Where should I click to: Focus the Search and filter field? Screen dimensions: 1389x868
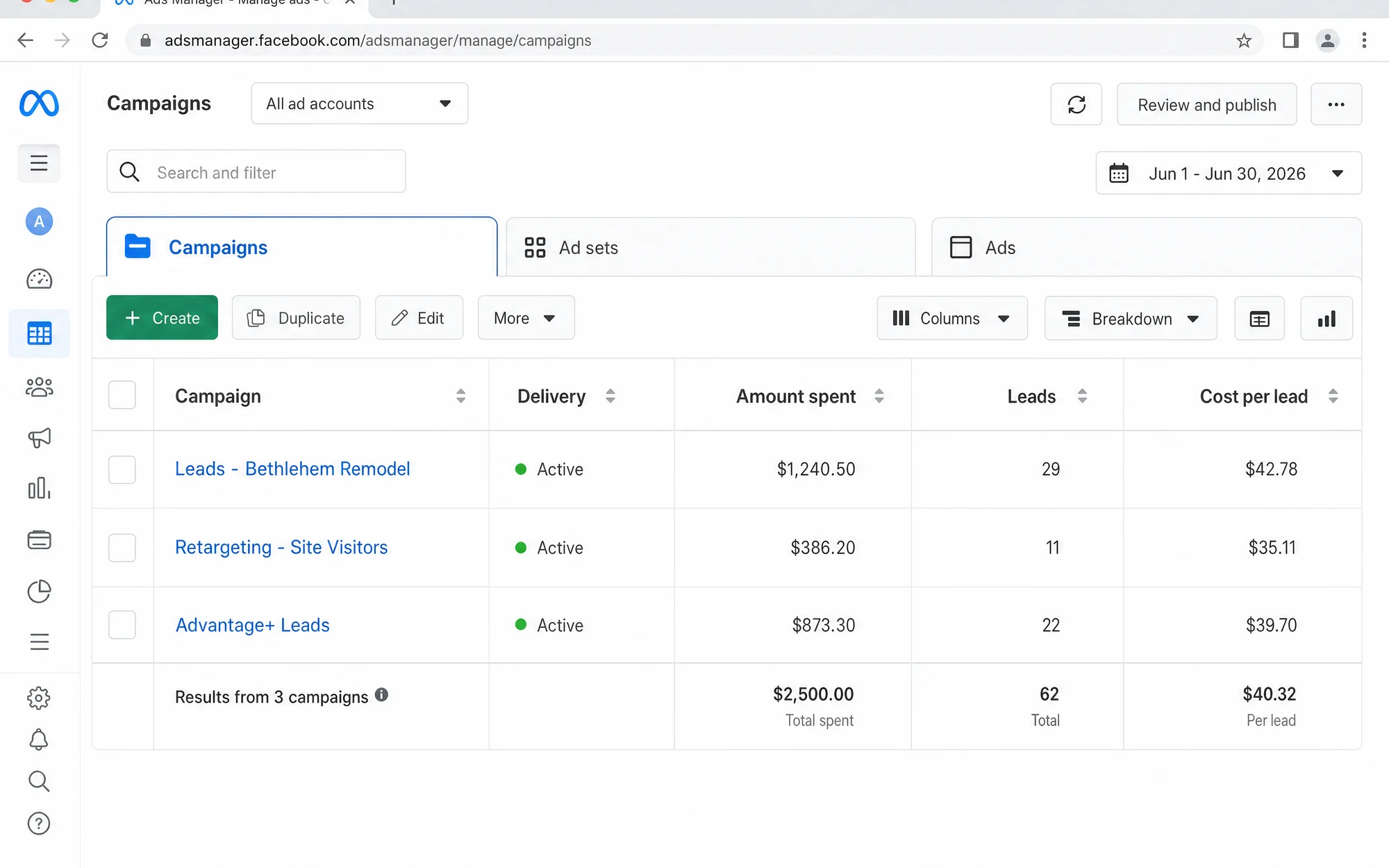pos(256,172)
